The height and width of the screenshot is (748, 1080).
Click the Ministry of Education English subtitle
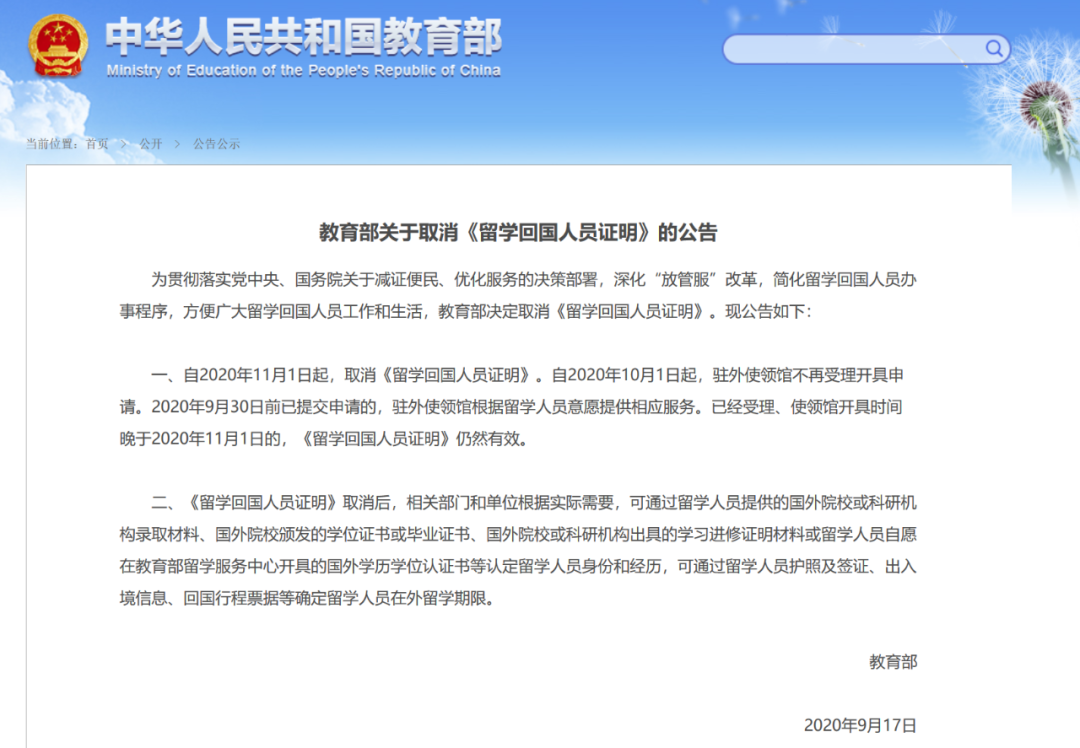point(304,70)
